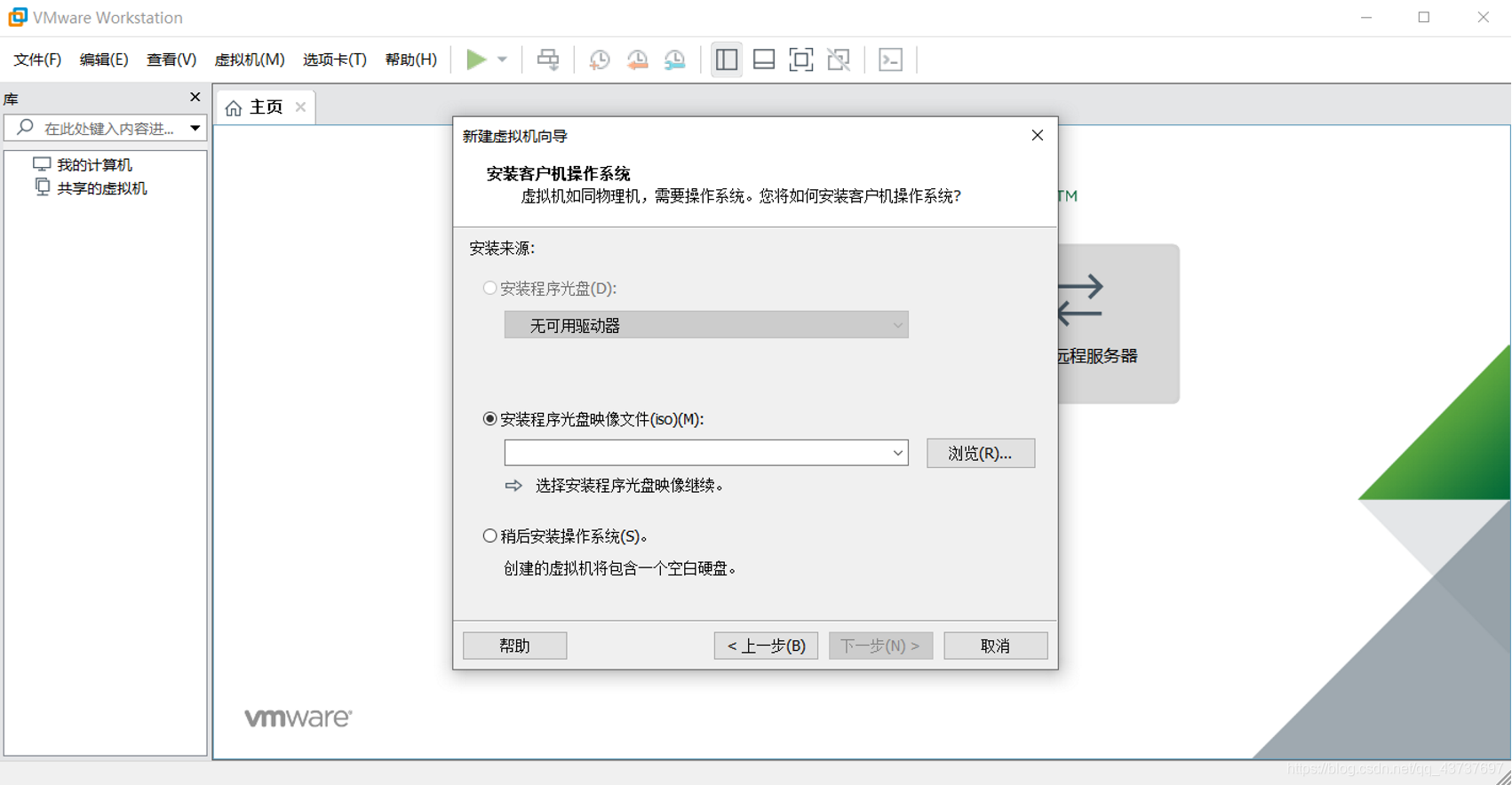This screenshot has width=1512, height=785.
Task: Click the VMware Workstation title bar logo
Action: tap(18, 17)
